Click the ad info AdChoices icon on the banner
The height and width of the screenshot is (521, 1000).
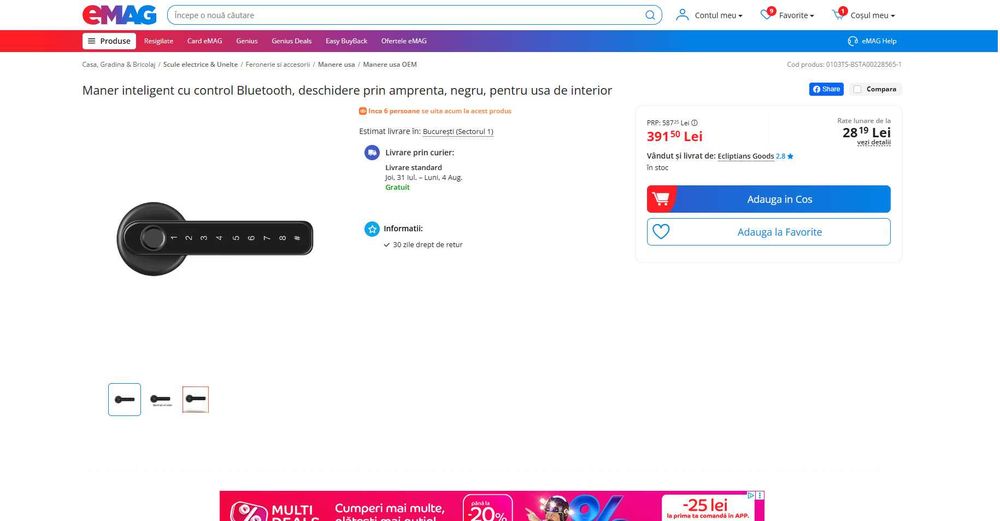pyautogui.click(x=751, y=495)
